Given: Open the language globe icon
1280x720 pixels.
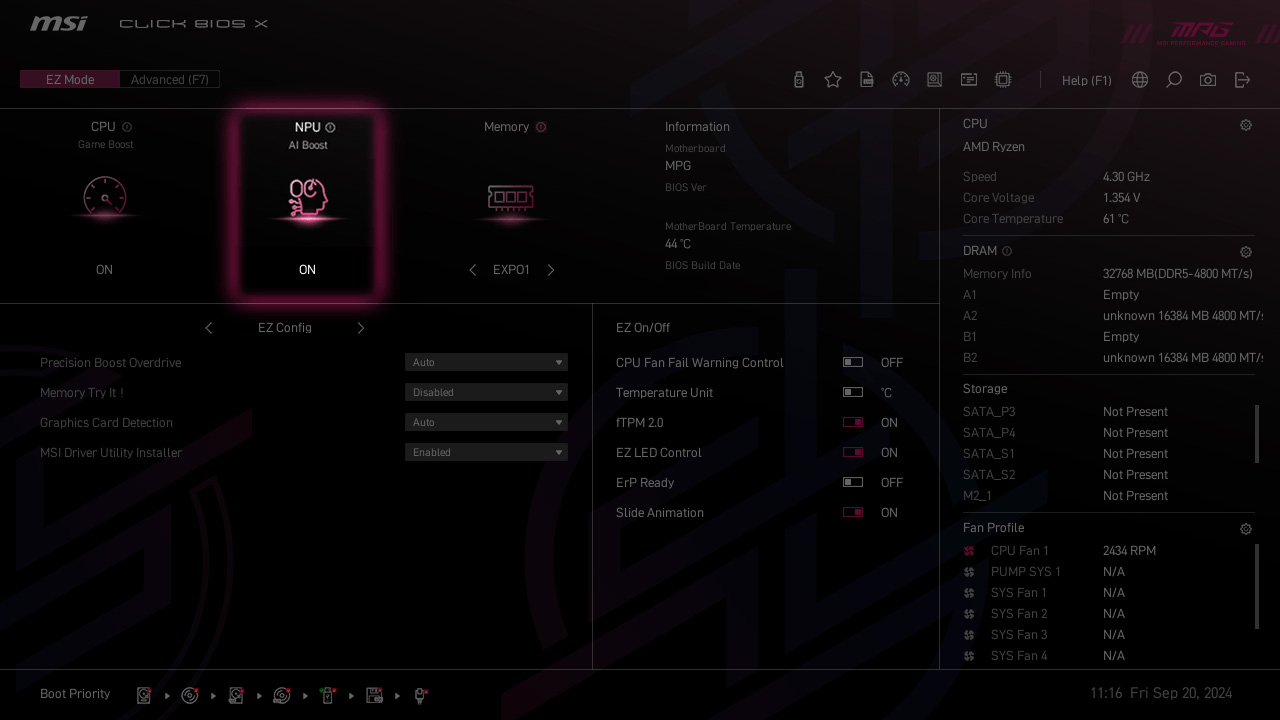Looking at the screenshot, I should pyautogui.click(x=1140, y=80).
